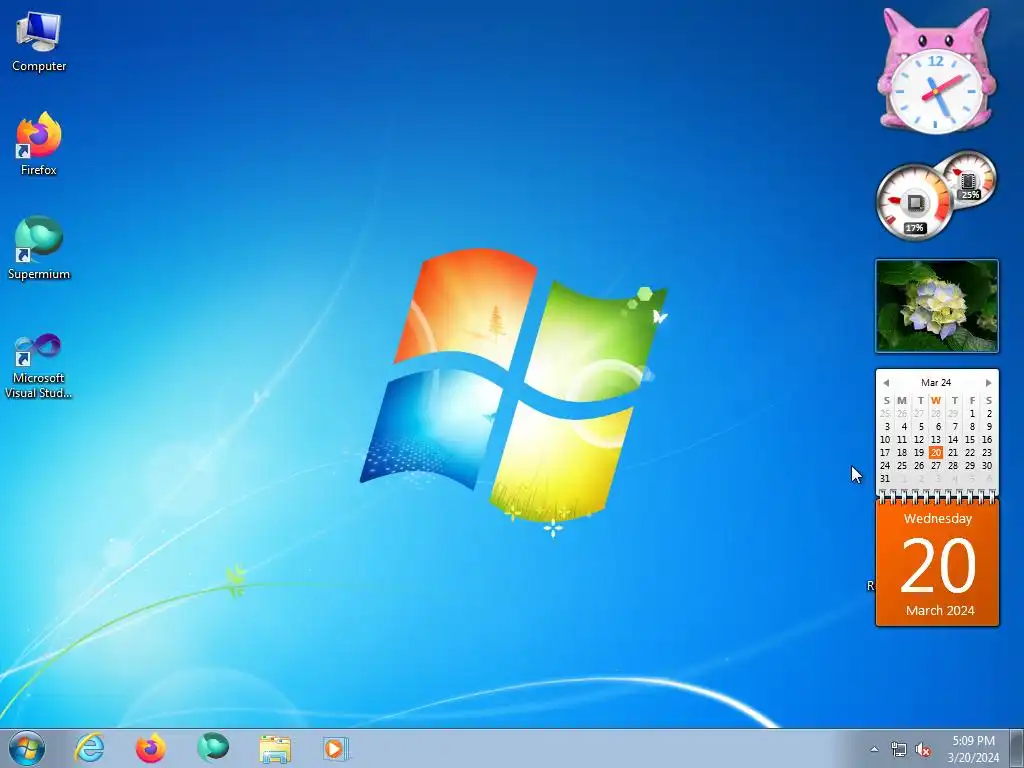This screenshot has height=768, width=1024.
Task: Click the Mar 24 calendar header
Action: 936,382
